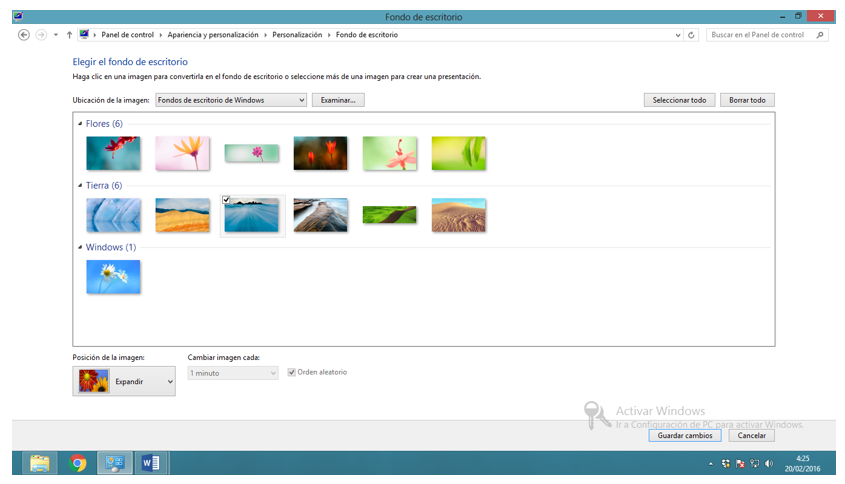845x484 pixels.
Task: Select the pink orchid on green wallpaper
Action: point(390,153)
